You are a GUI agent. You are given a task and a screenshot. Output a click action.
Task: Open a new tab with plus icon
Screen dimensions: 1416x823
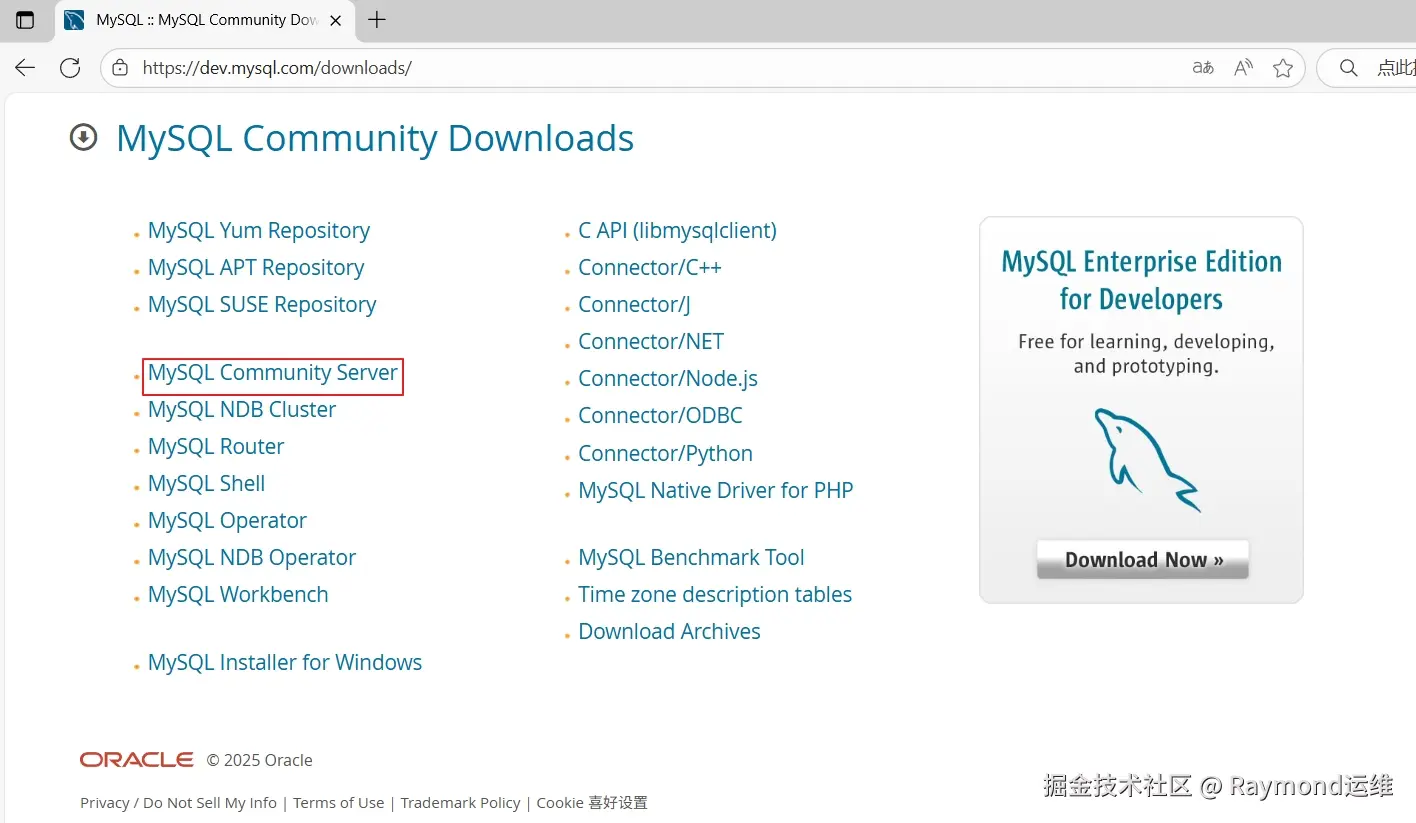[377, 20]
